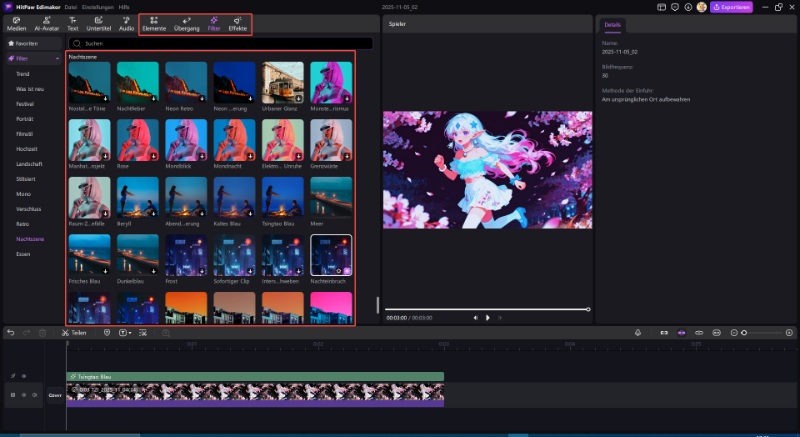This screenshot has height=437, width=800.
Task: Download the Neon Retro filter
Action: point(202,98)
